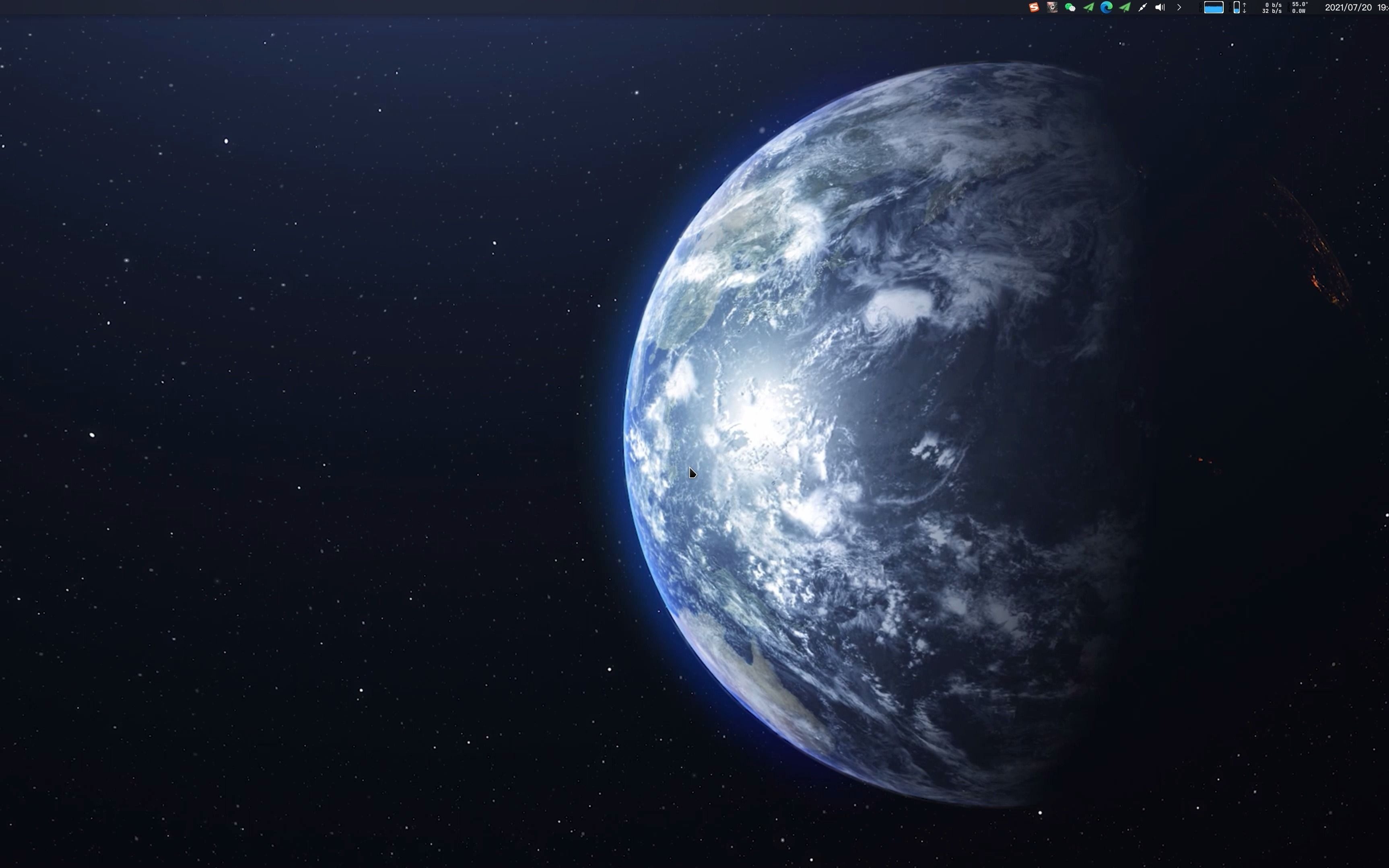This screenshot has width=1389, height=868.
Task: Expand hidden menu bar items chevron
Action: click(x=1179, y=8)
